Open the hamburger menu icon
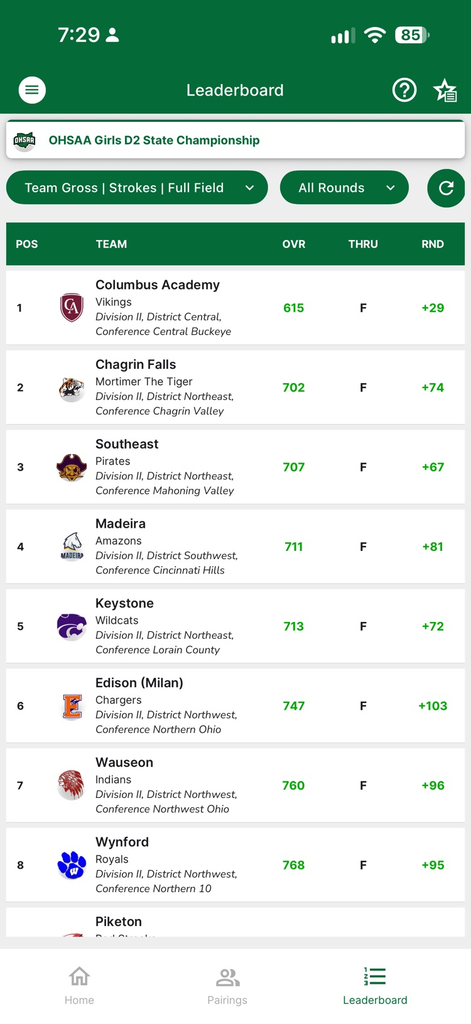 (32, 90)
